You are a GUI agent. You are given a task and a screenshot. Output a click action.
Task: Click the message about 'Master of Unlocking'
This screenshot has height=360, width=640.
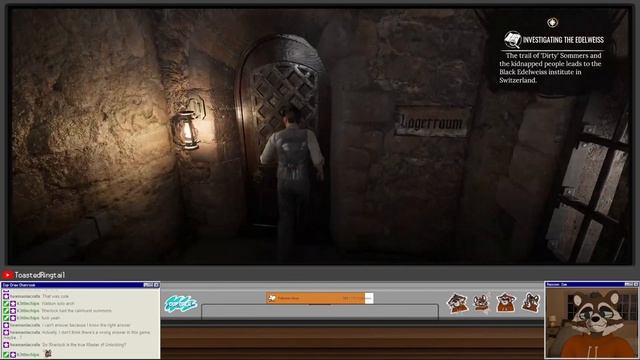coord(84,345)
